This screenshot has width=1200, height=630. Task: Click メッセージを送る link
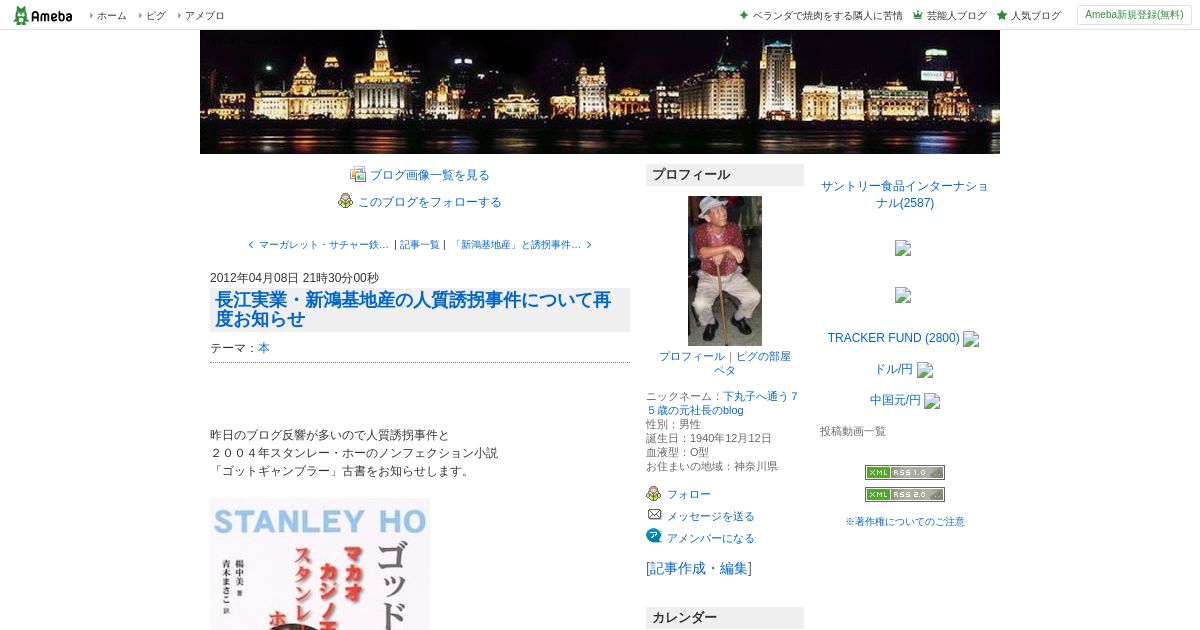(x=711, y=517)
